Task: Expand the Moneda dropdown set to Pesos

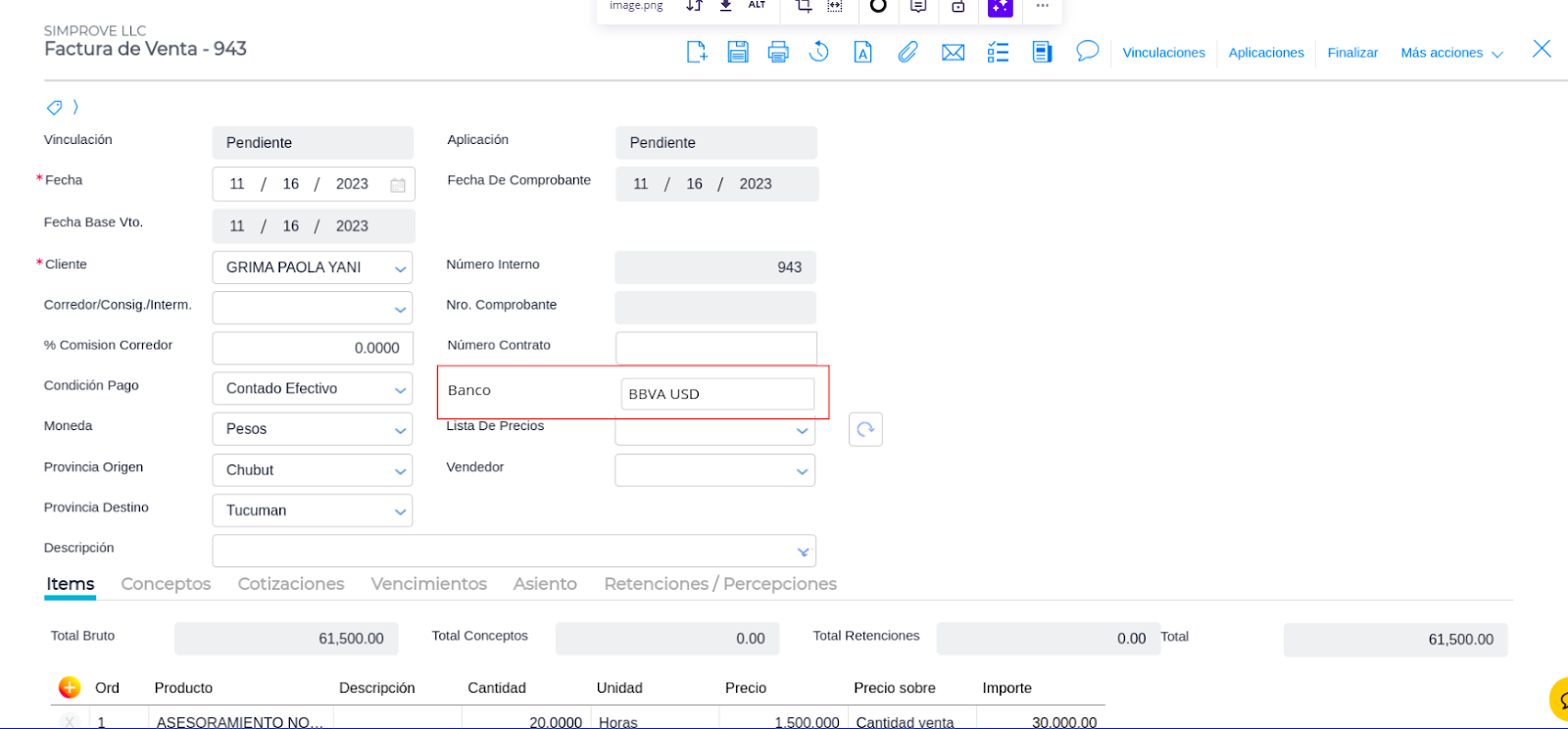Action: coord(400,429)
